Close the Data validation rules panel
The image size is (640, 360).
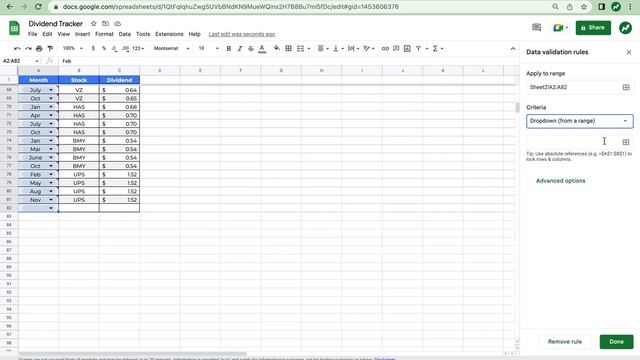tap(629, 52)
